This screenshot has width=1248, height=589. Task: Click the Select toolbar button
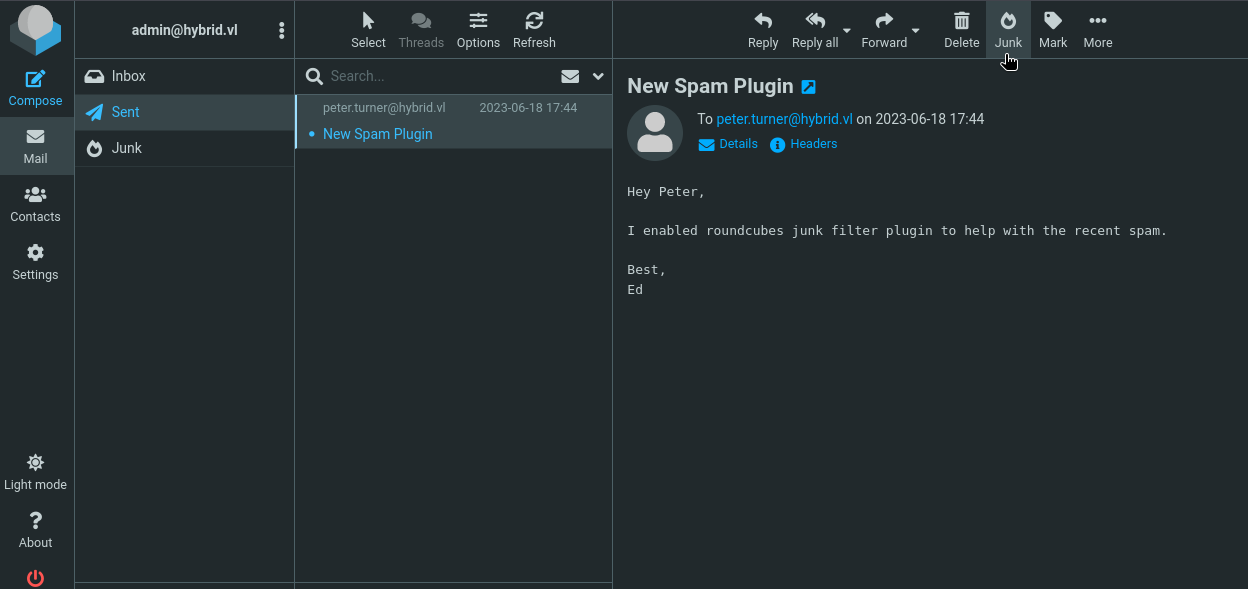tap(368, 30)
